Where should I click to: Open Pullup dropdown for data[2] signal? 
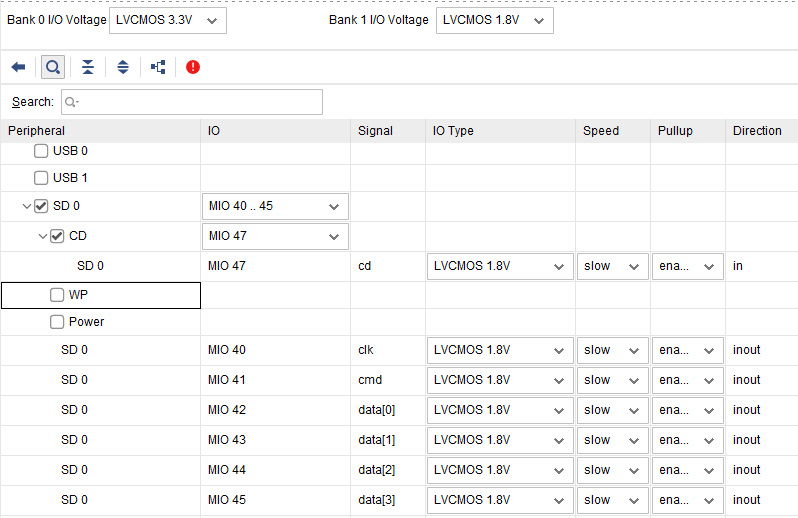coord(688,471)
